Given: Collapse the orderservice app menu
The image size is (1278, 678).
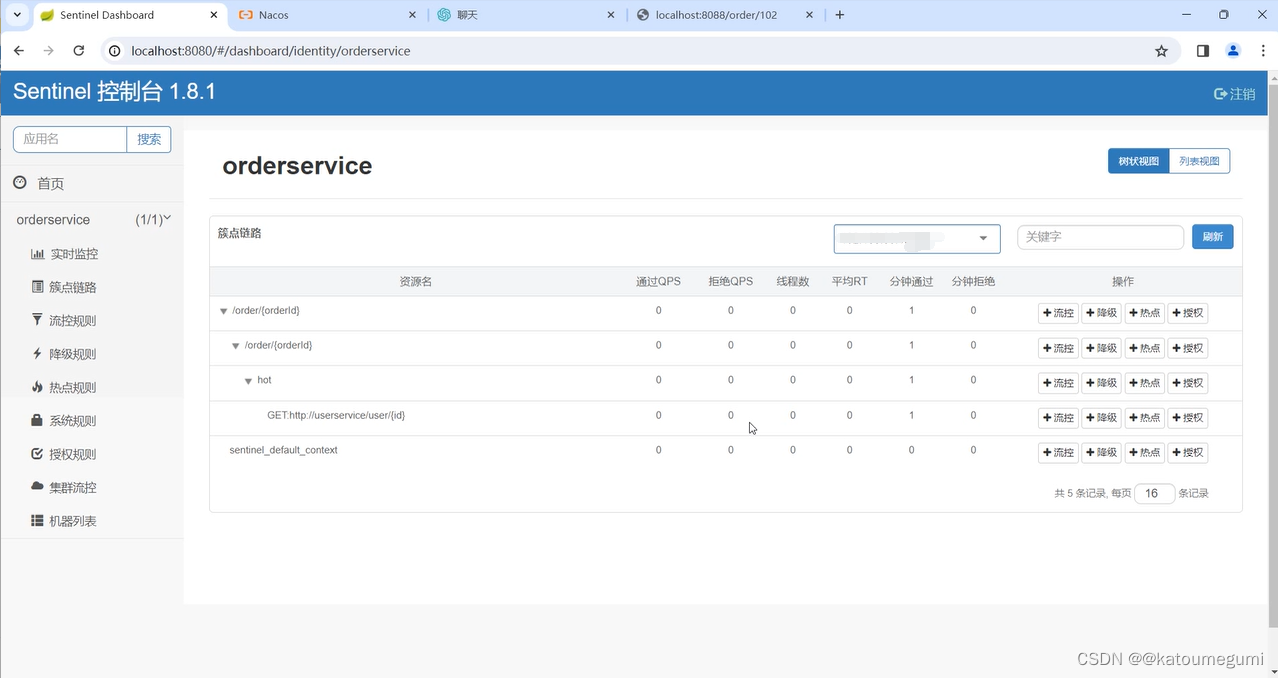Looking at the screenshot, I should point(92,219).
